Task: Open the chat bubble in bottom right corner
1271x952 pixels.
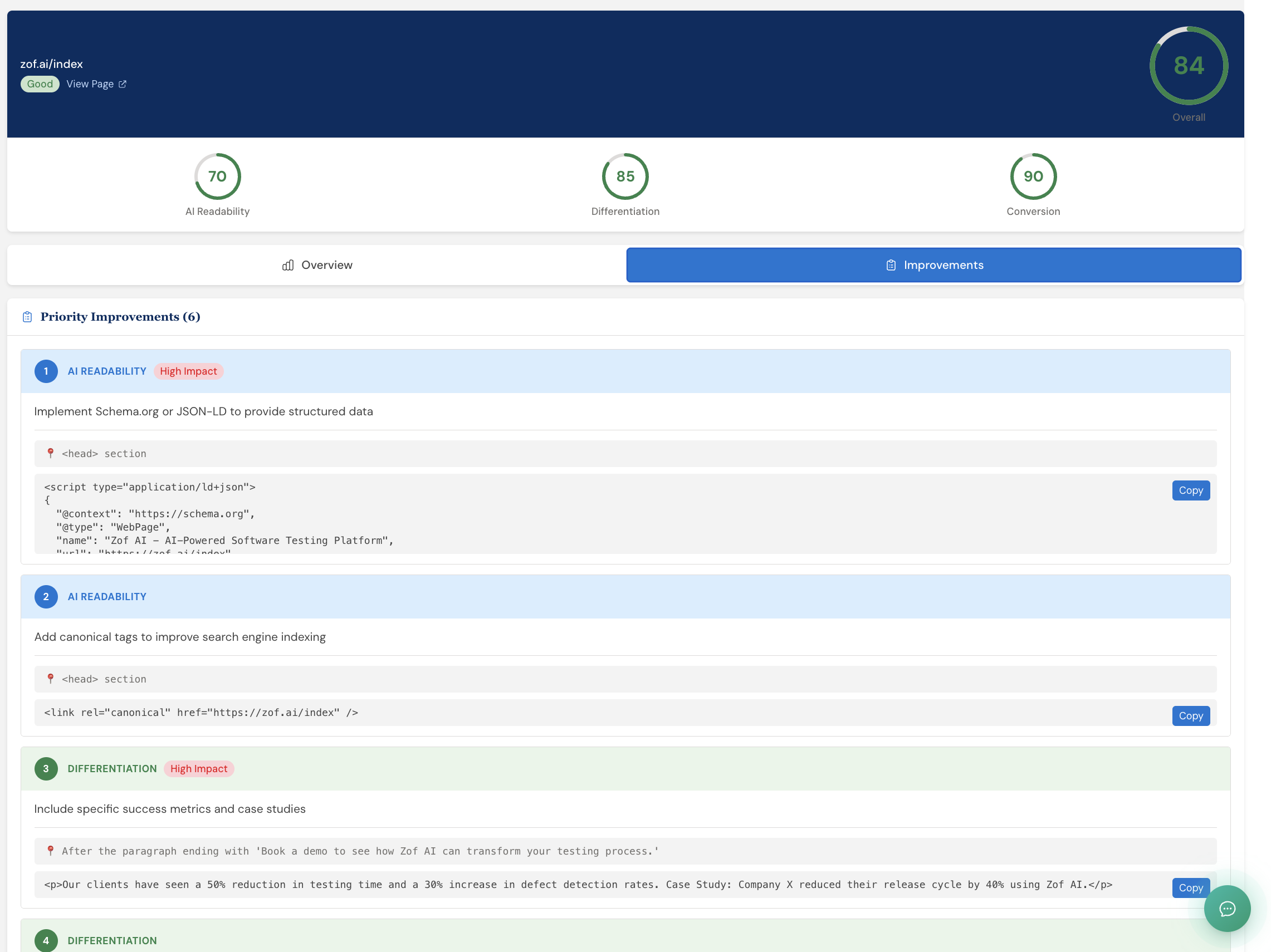Action: pos(1227,909)
